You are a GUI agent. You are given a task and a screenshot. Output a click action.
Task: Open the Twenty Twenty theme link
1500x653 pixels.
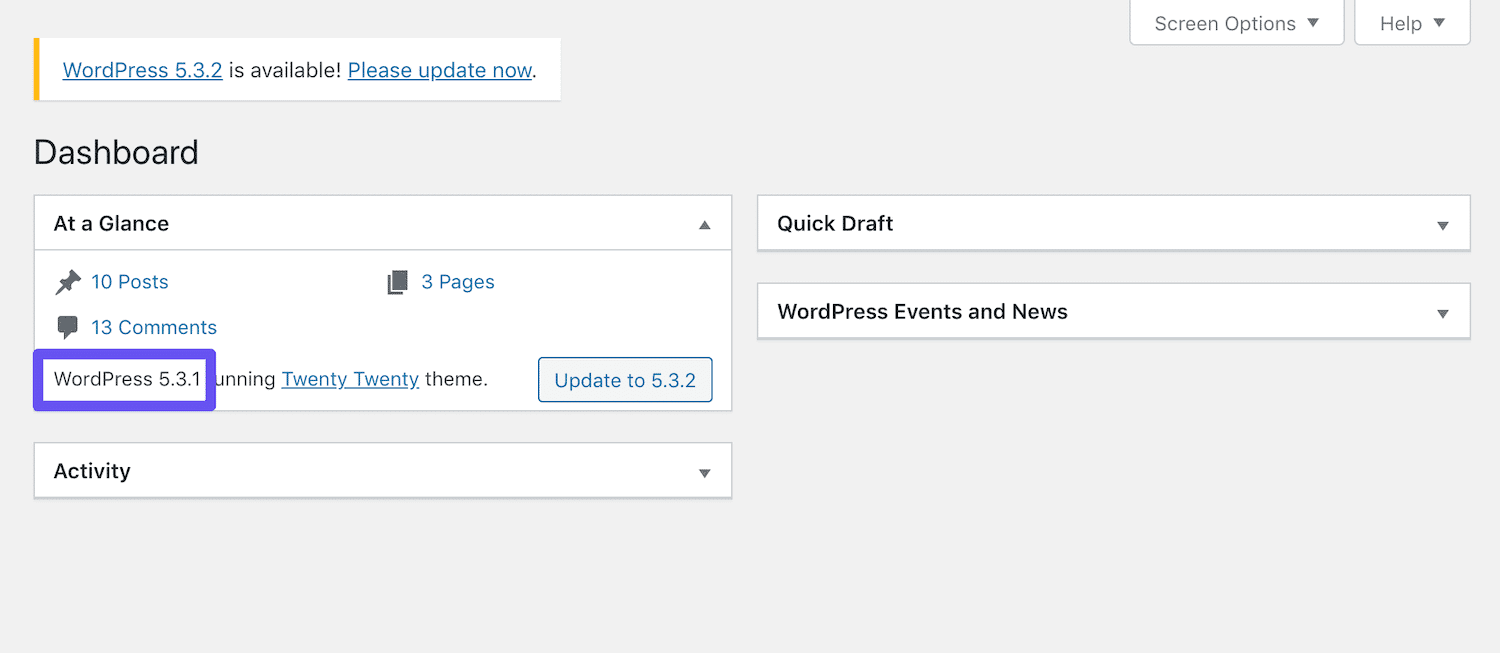[350, 379]
